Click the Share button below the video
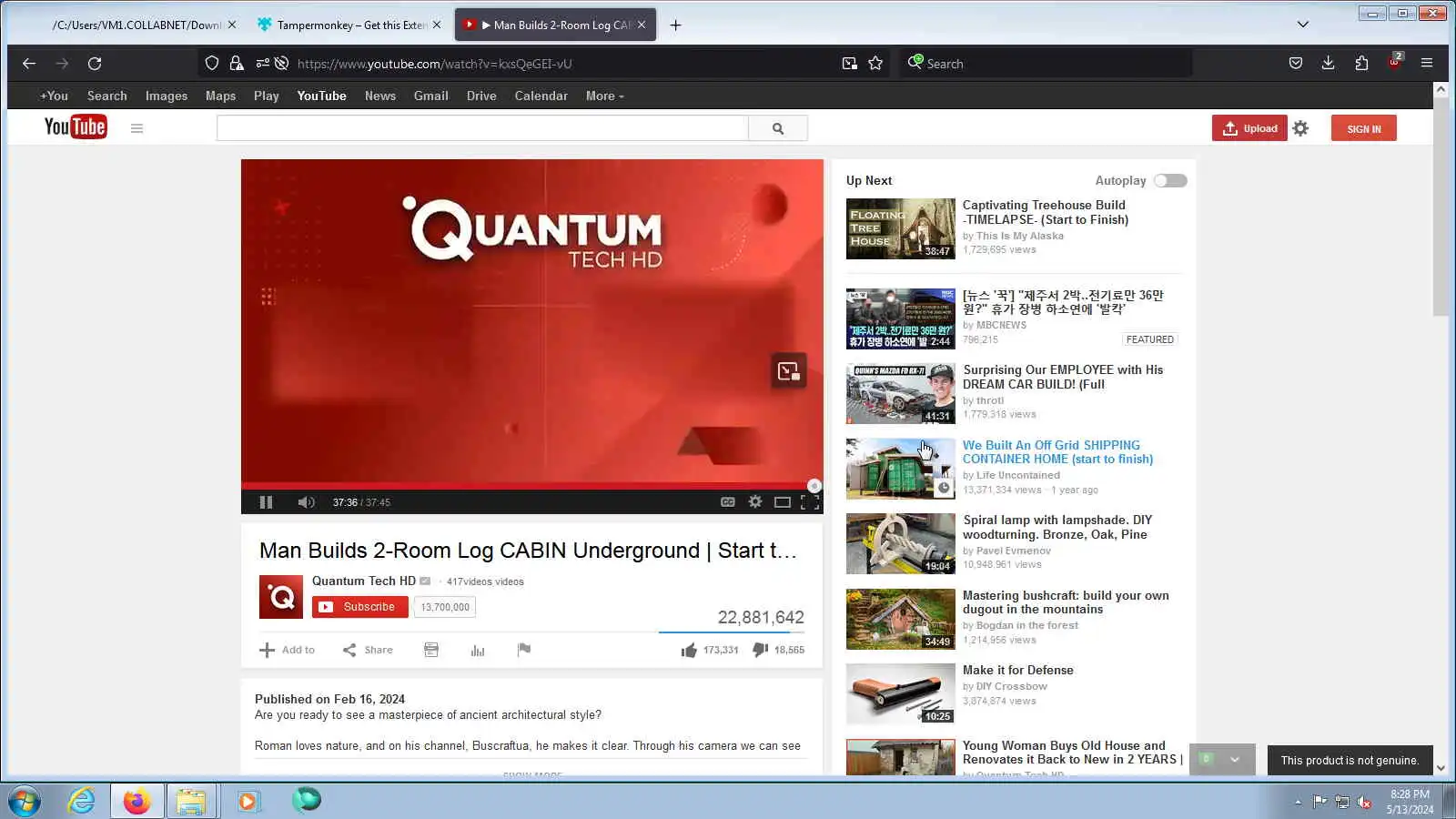The image size is (1456, 819). [368, 650]
